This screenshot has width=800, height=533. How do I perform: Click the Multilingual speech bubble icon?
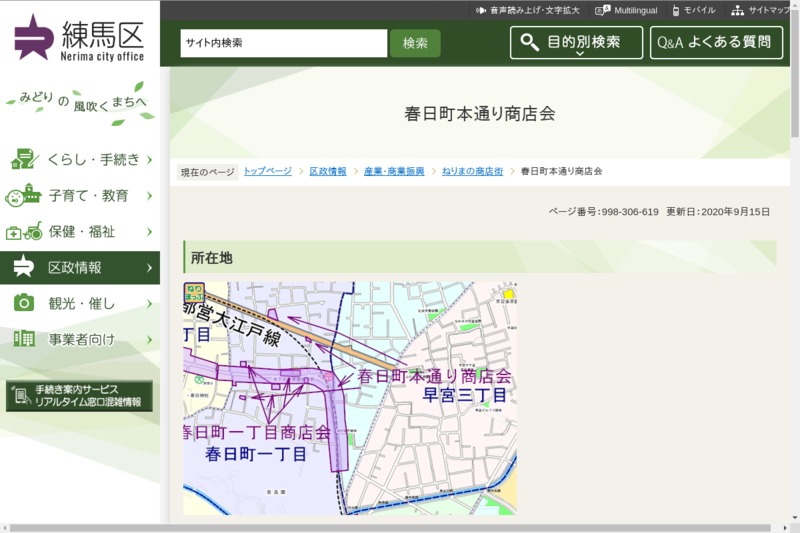coord(602,10)
